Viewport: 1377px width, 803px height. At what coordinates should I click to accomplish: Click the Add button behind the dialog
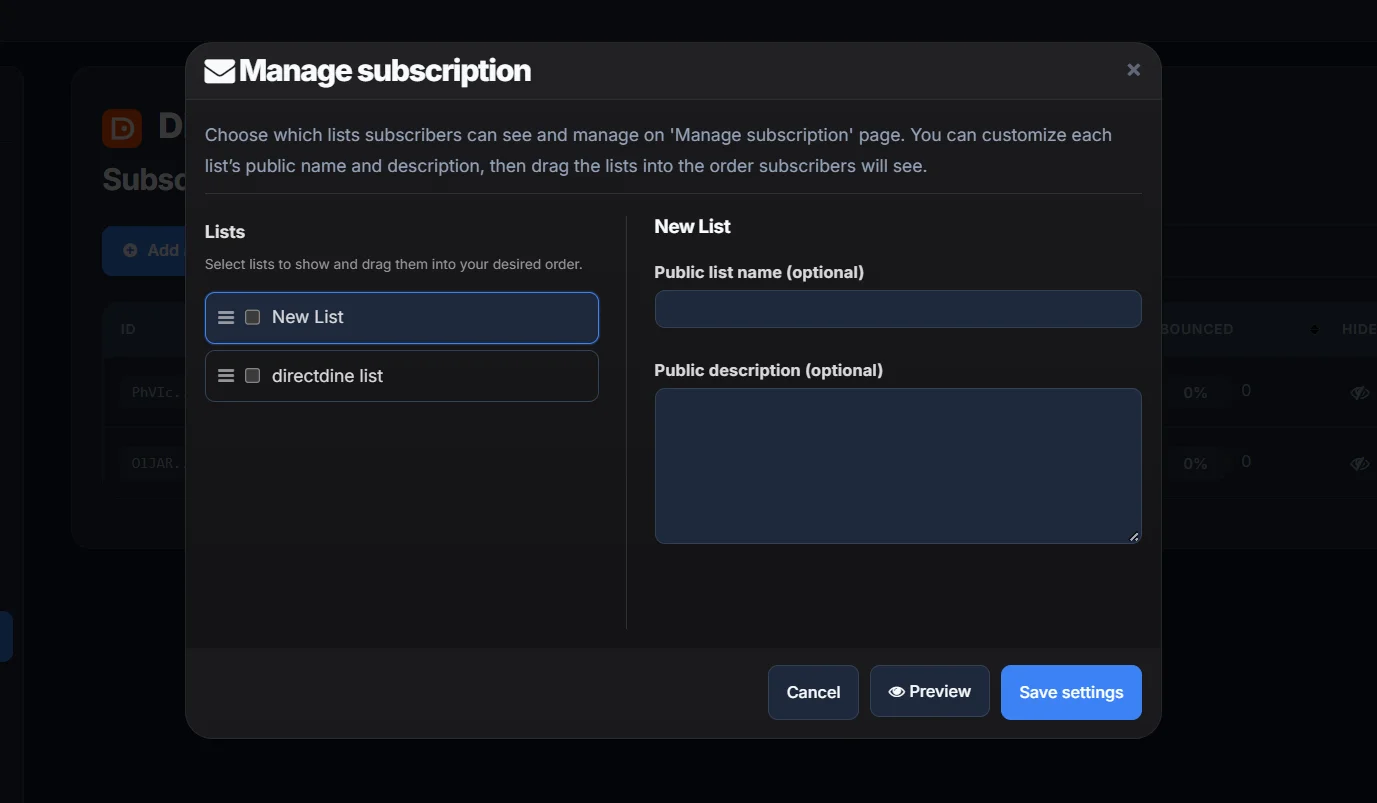[144, 250]
